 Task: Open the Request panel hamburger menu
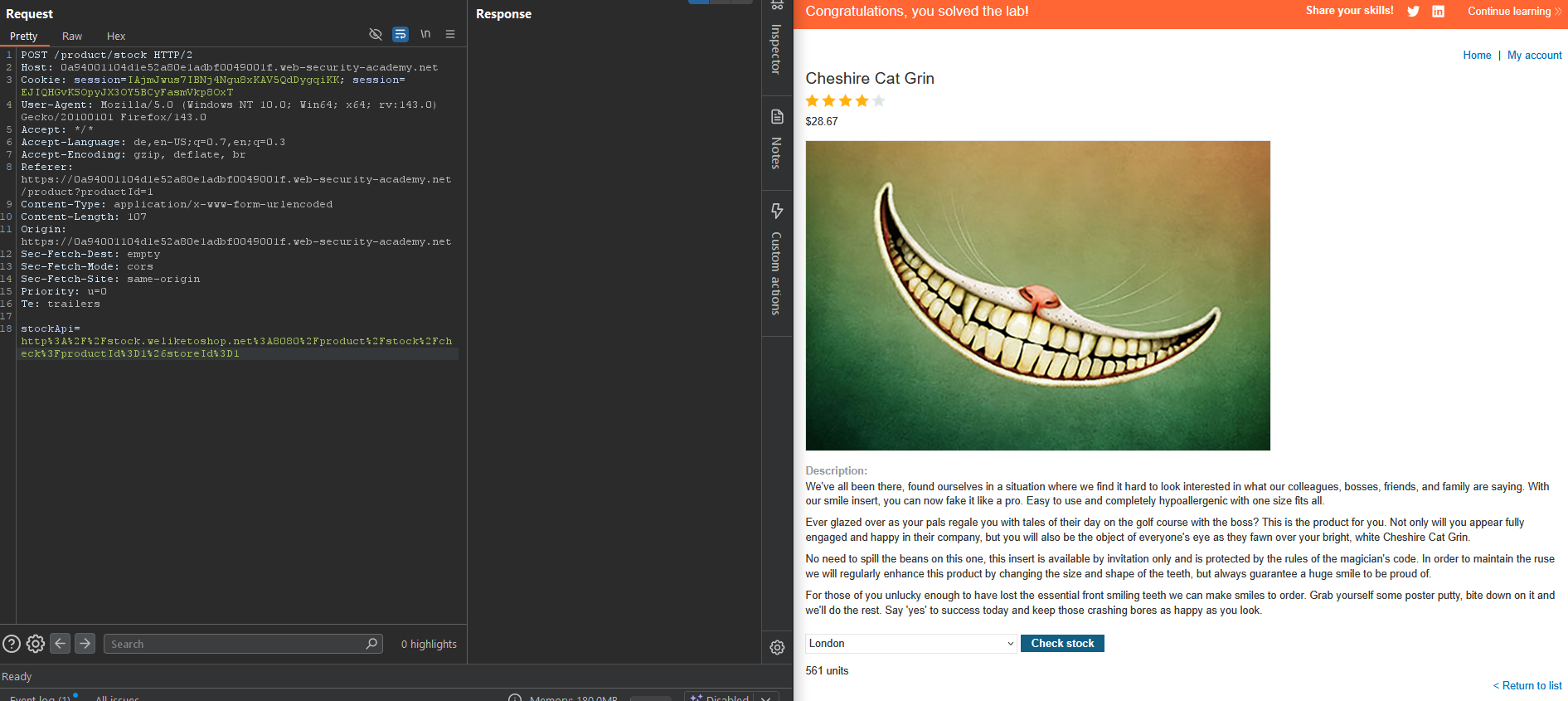coord(450,34)
